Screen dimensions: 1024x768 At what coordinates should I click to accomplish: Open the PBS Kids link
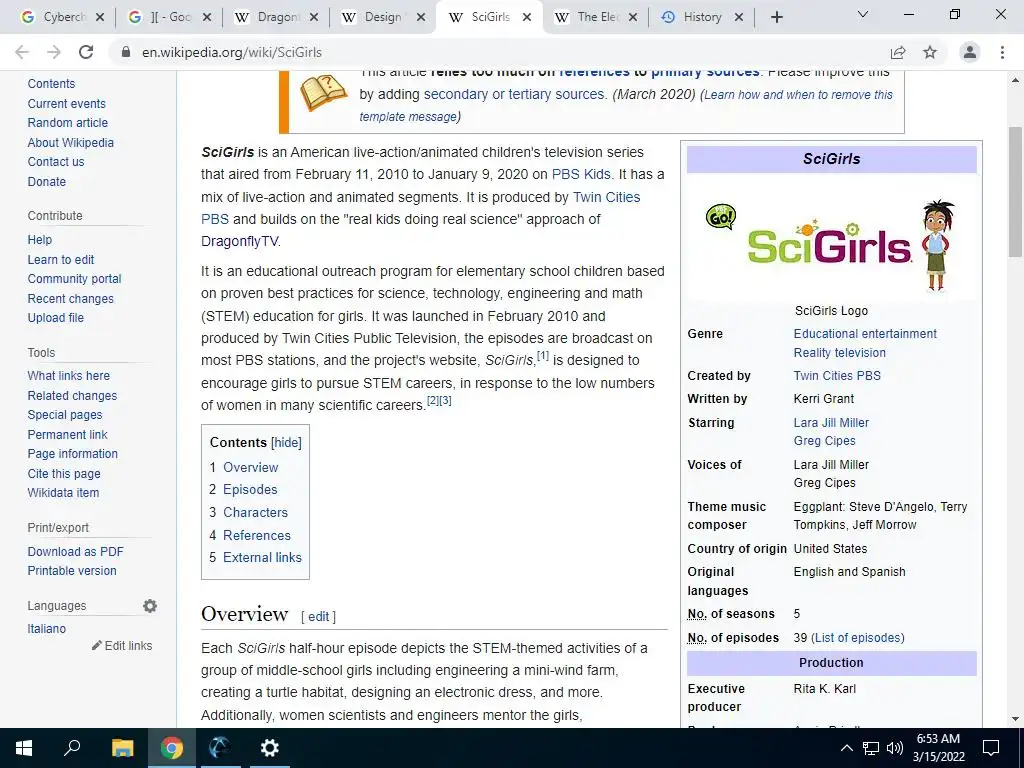coord(581,174)
